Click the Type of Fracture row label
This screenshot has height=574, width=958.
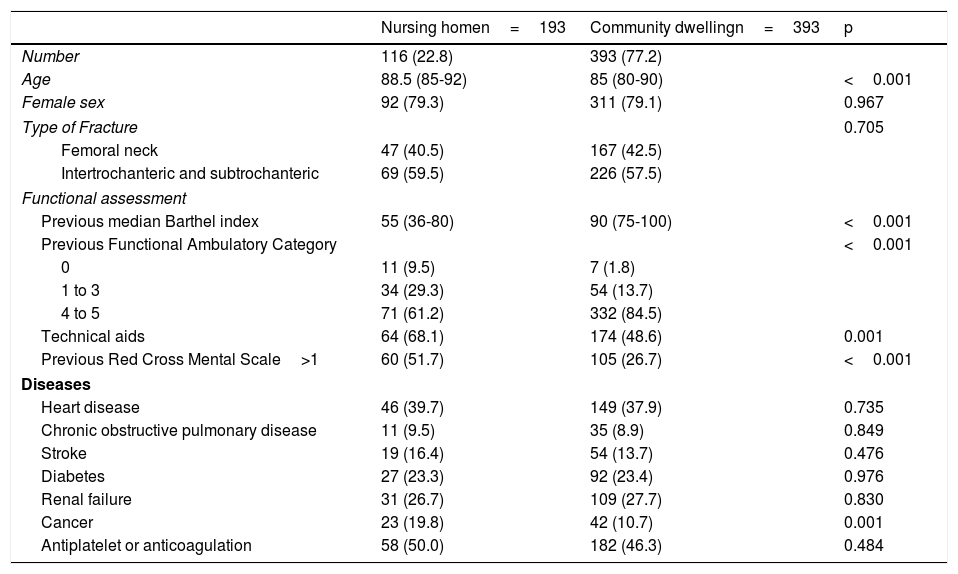(x=80, y=128)
